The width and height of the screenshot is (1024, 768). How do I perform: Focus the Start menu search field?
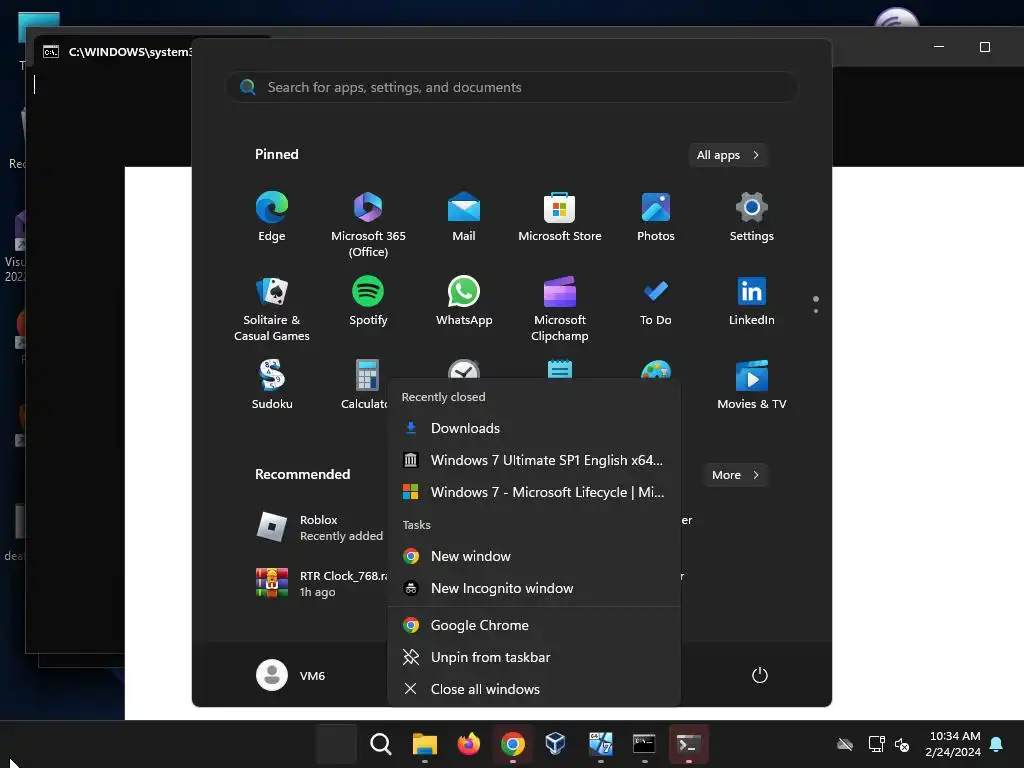point(511,87)
